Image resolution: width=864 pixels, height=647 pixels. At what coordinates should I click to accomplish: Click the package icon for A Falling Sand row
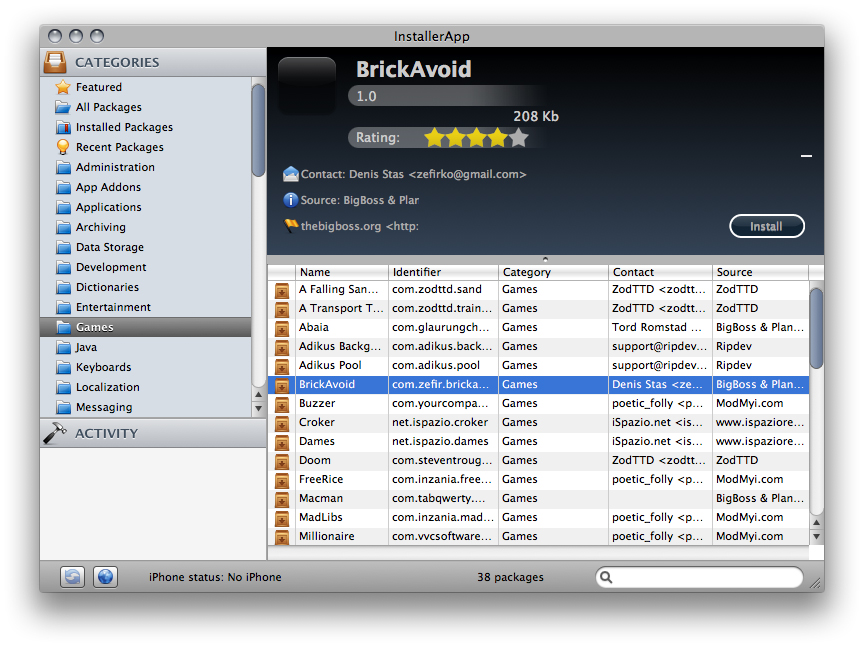[282, 290]
